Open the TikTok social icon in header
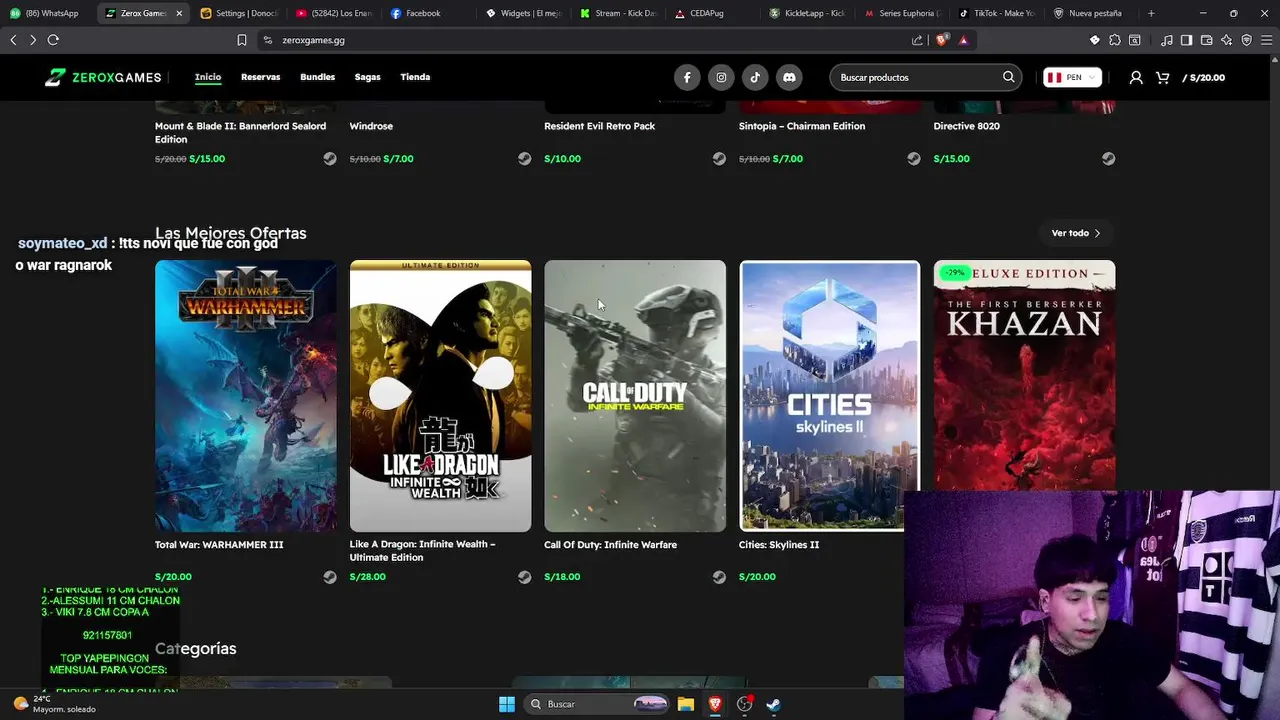 755,77
